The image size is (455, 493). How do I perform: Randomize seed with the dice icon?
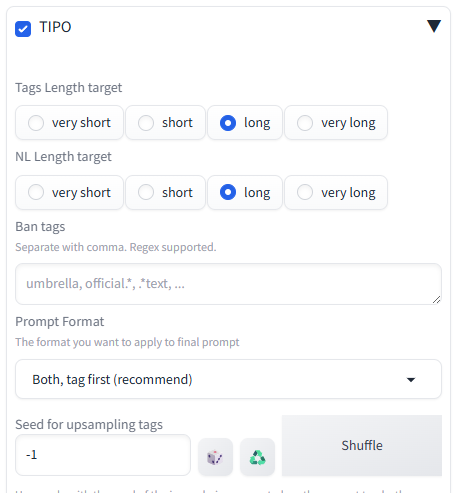click(x=215, y=457)
